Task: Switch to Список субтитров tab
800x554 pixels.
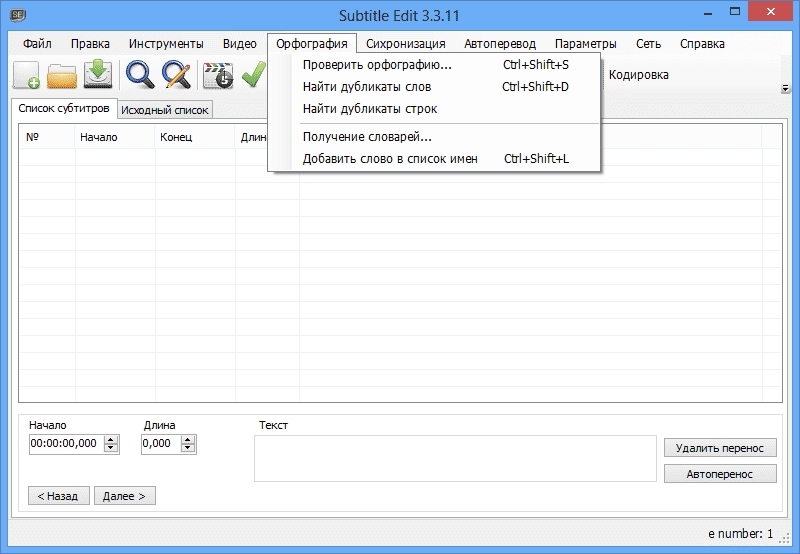Action: [x=64, y=108]
